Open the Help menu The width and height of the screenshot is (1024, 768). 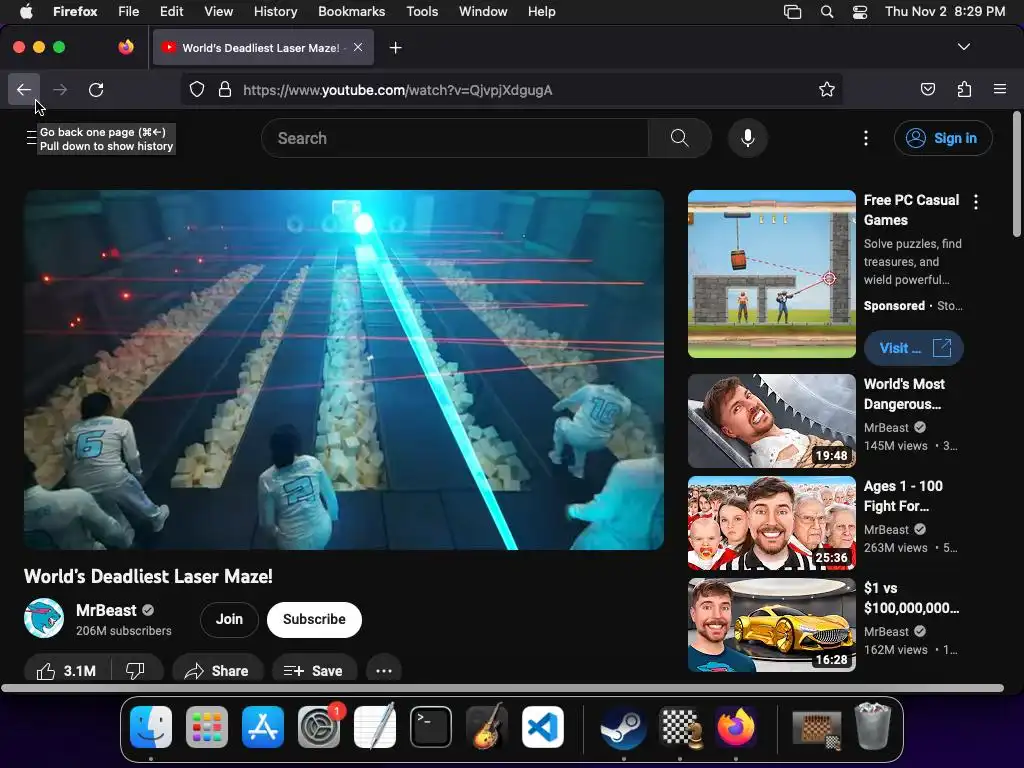pos(541,11)
